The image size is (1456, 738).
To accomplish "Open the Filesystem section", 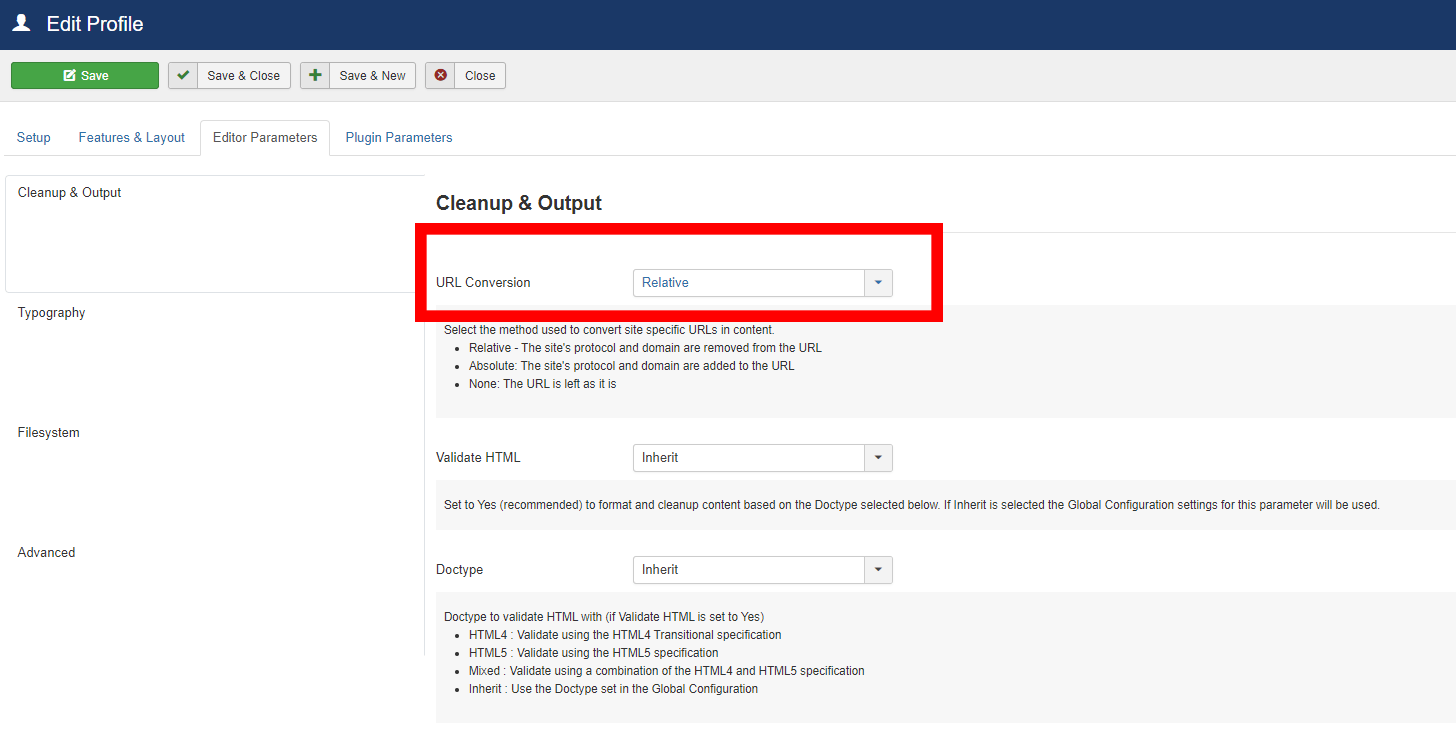I will [48, 432].
